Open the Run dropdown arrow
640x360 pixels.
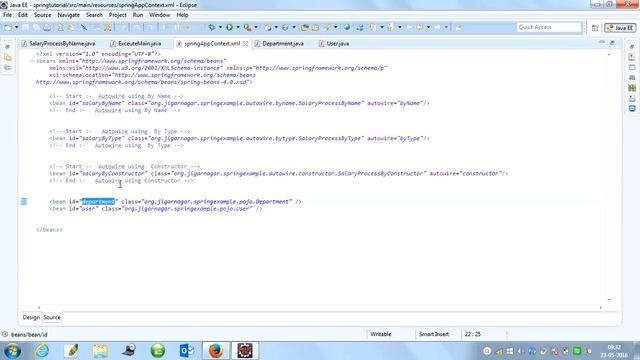tap(238, 27)
